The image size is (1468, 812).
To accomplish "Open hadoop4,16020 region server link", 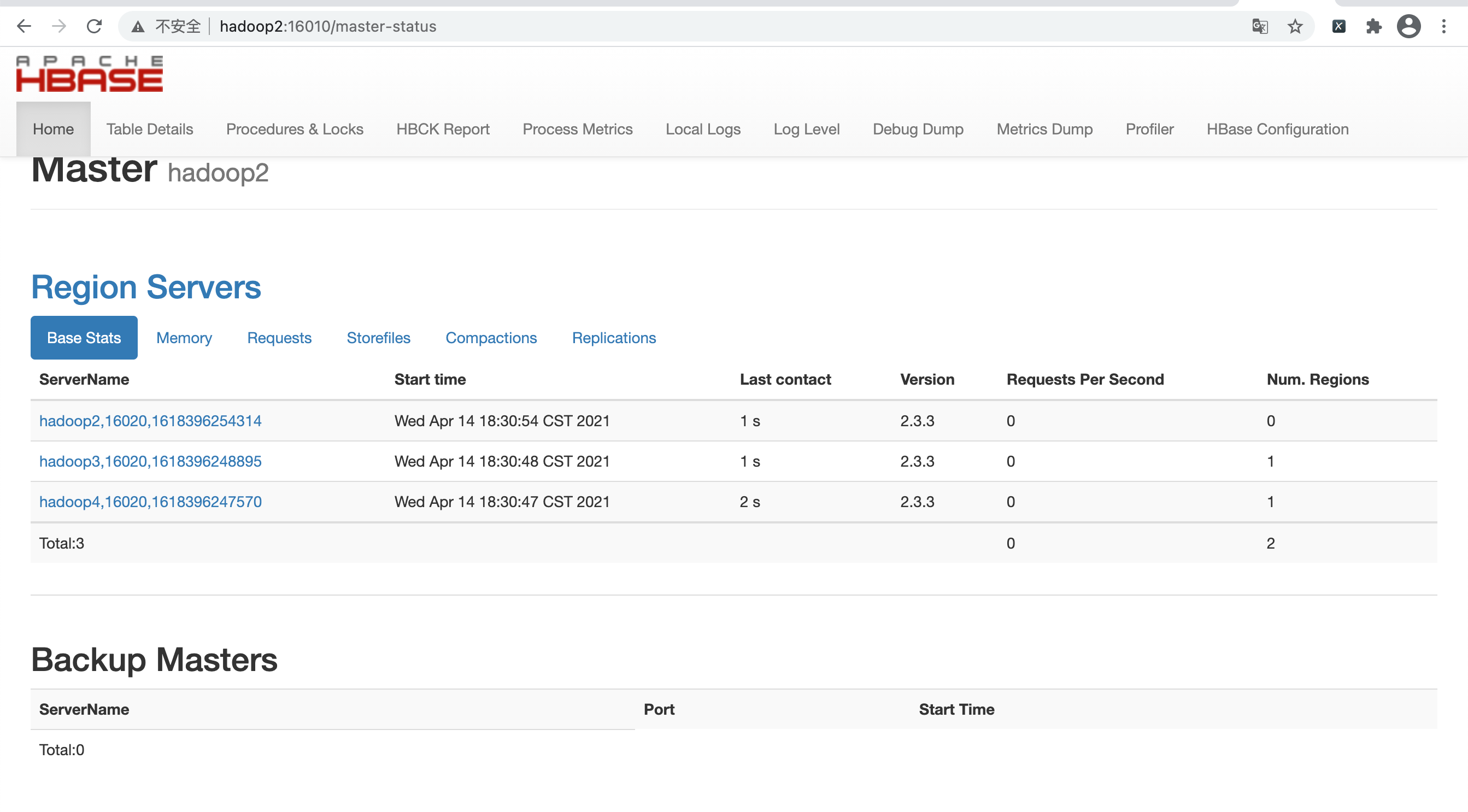I will 150,502.
